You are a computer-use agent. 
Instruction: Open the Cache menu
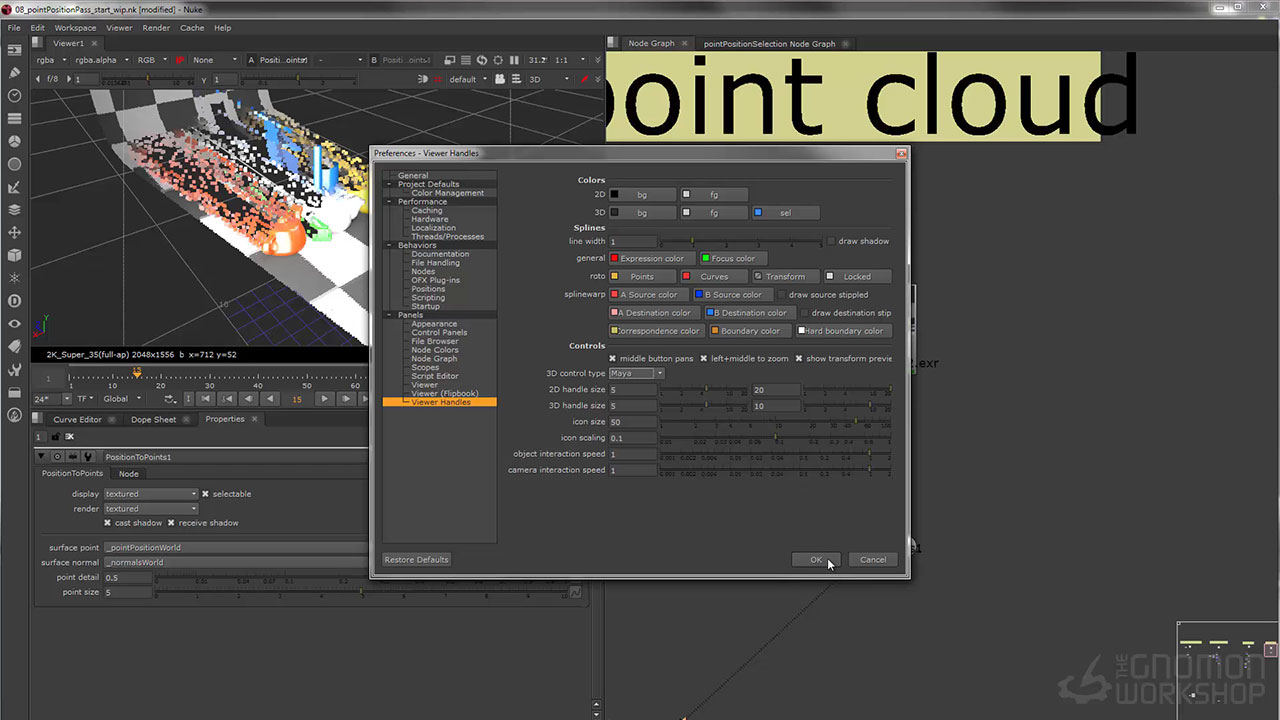pyautogui.click(x=192, y=28)
